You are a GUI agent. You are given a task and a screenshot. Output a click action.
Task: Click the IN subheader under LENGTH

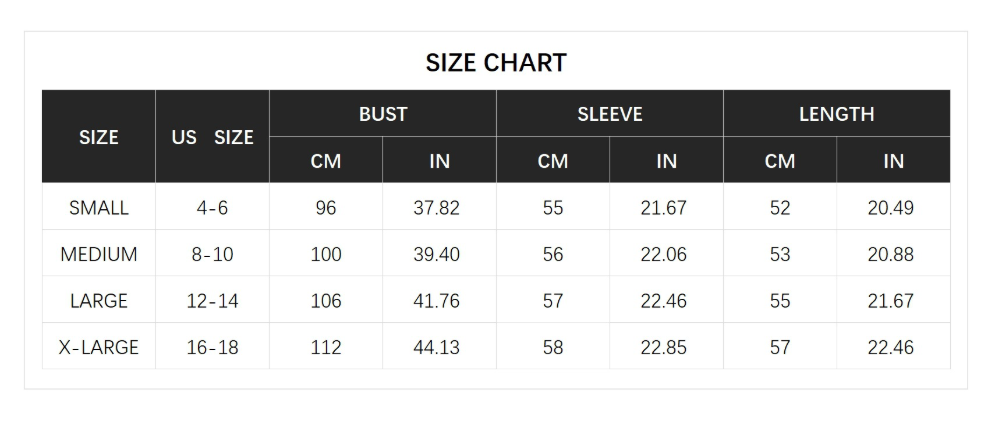pyautogui.click(x=893, y=161)
